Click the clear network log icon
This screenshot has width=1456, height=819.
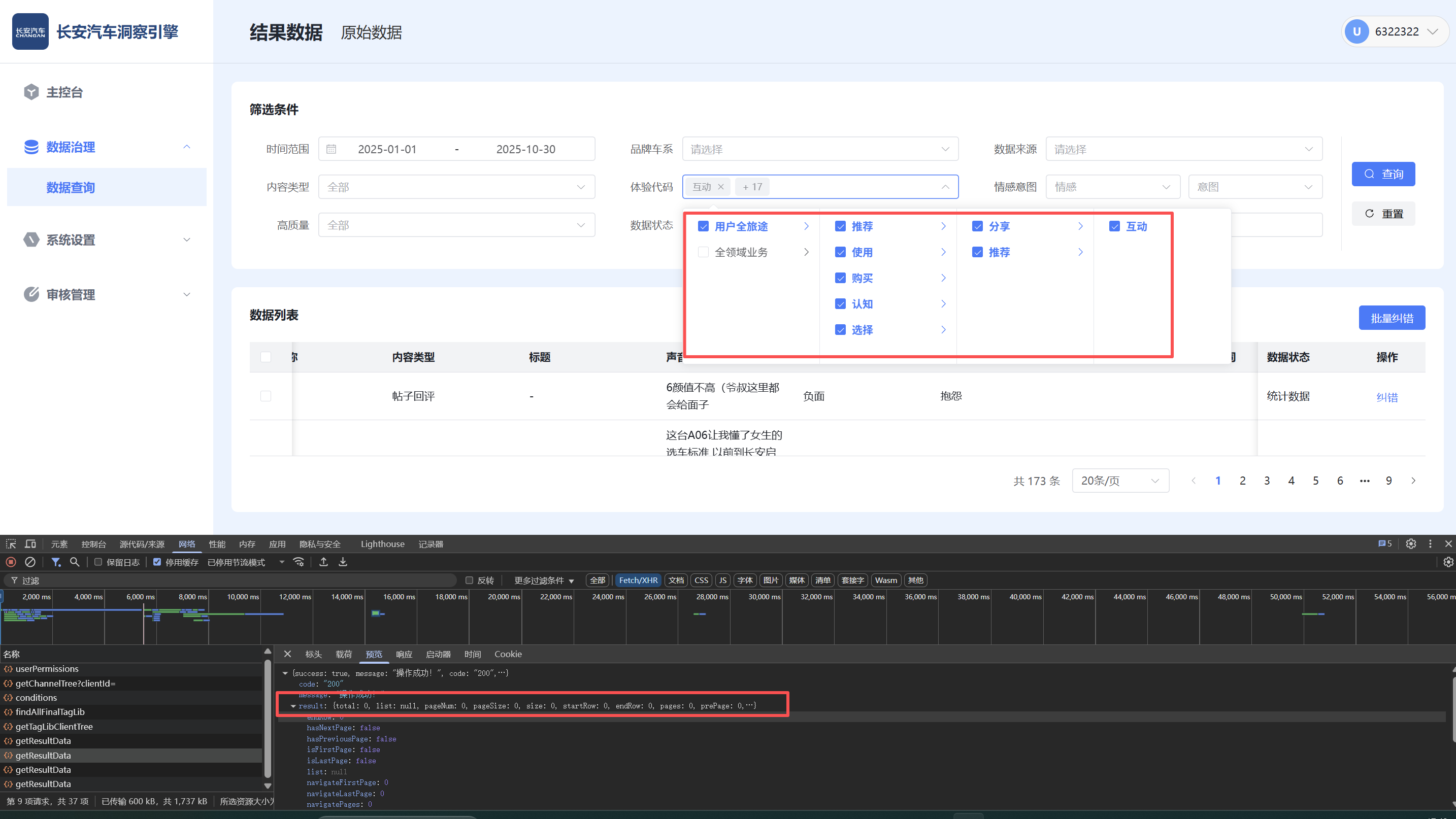tap(30, 562)
